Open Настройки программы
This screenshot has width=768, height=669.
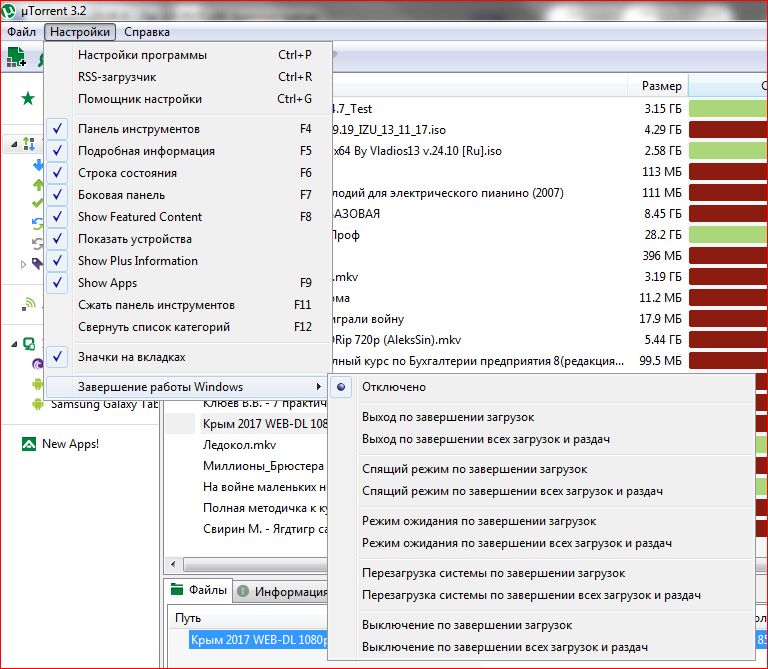[188, 55]
